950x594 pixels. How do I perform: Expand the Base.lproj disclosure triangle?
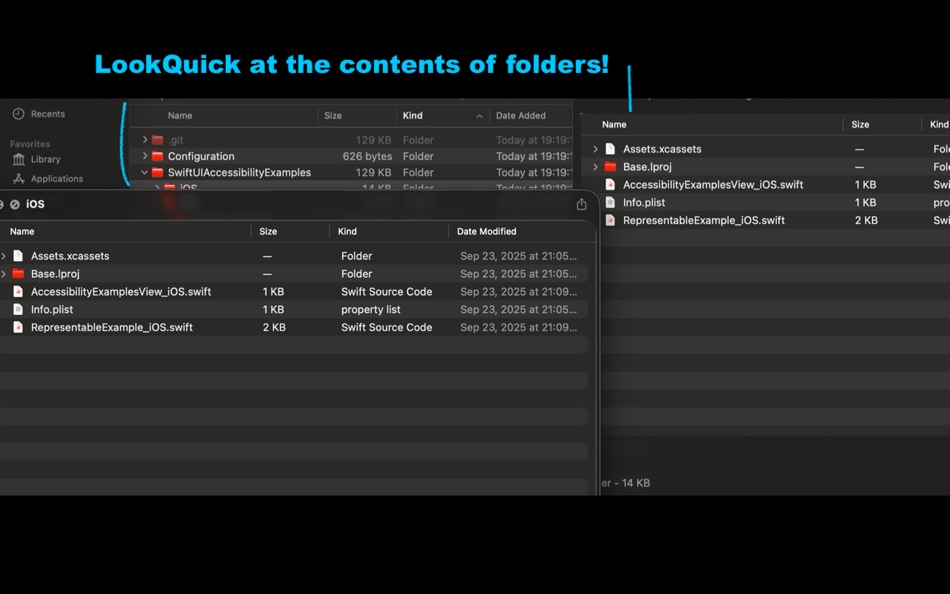coord(4,273)
